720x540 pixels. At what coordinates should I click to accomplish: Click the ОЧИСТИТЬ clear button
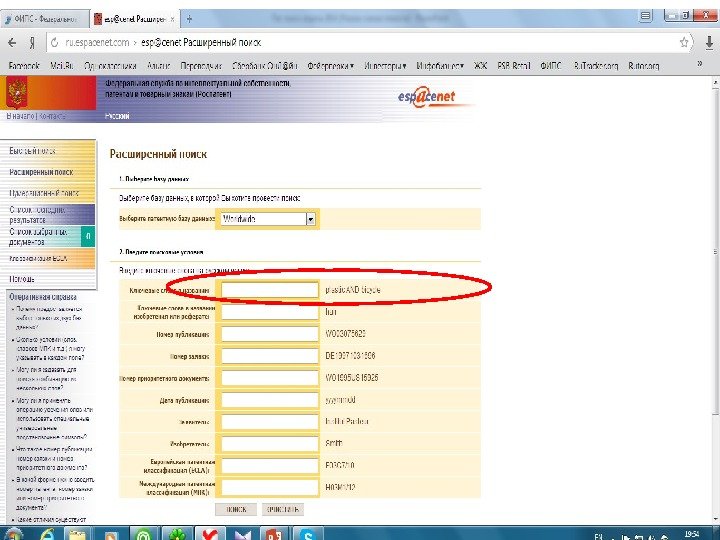point(283,509)
